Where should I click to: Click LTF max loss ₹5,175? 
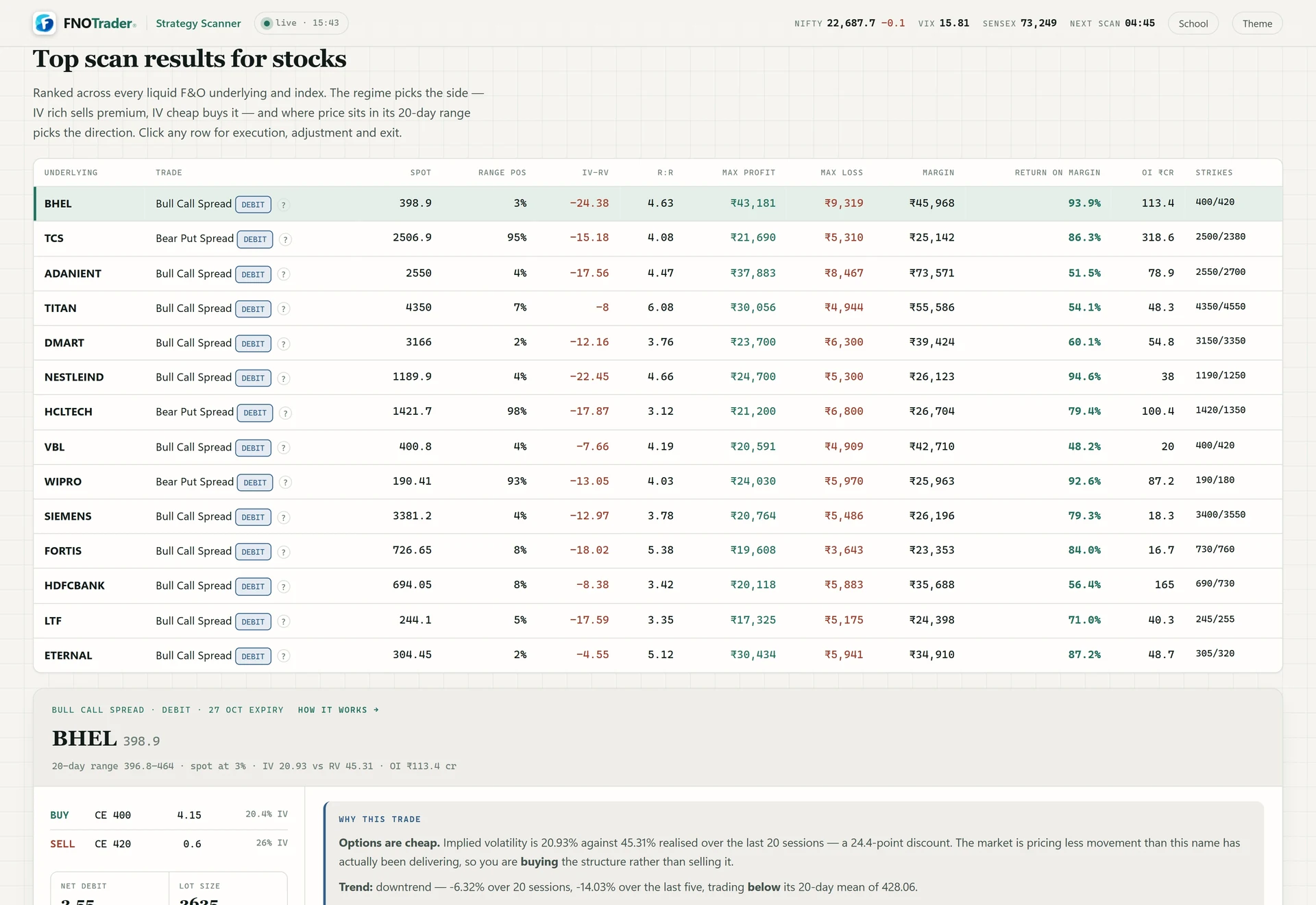(x=844, y=620)
